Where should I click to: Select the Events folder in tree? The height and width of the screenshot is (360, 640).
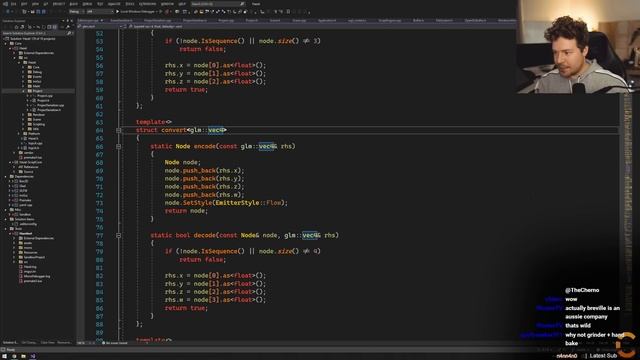(x=34, y=77)
